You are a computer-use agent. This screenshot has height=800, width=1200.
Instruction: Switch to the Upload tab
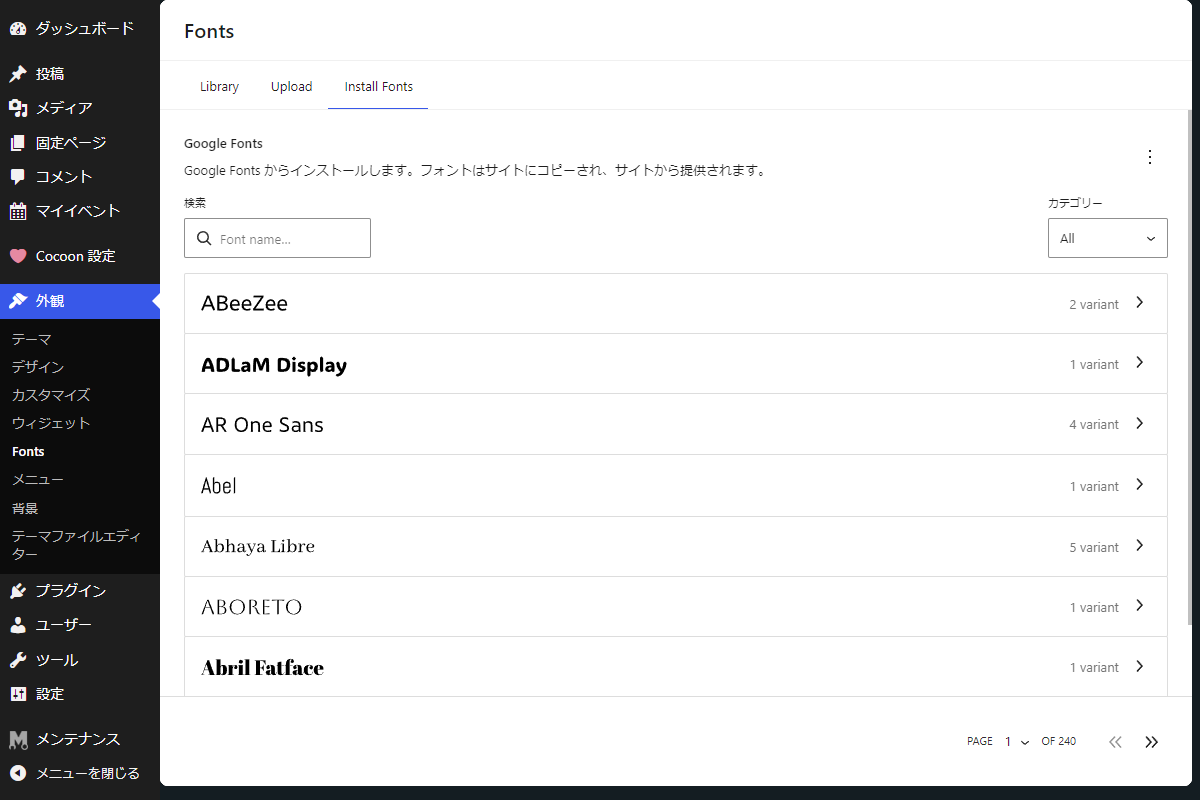(291, 87)
